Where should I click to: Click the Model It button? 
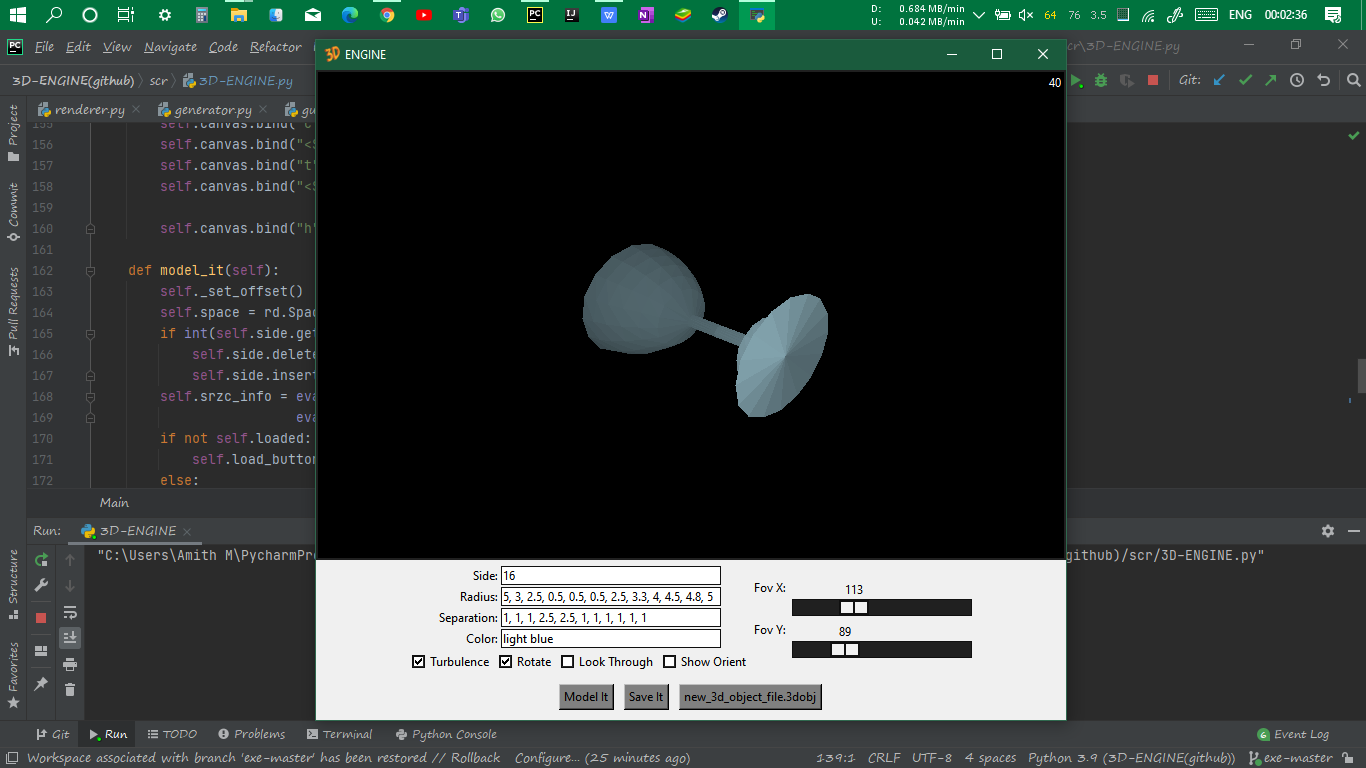coord(586,697)
